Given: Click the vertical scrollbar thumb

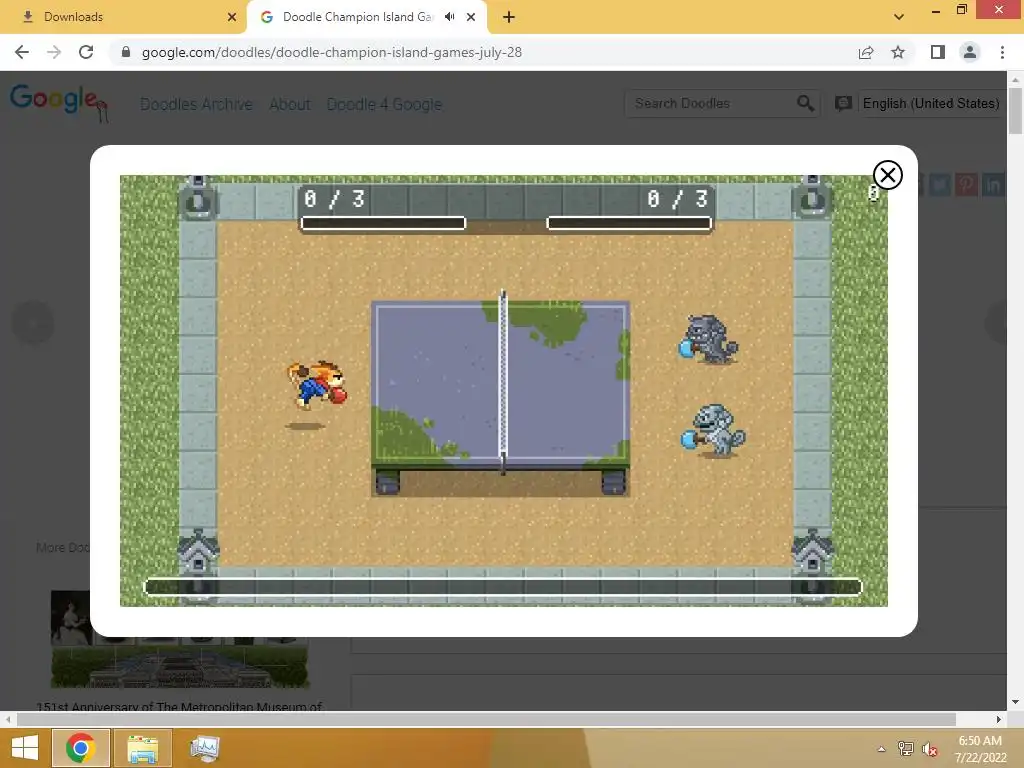Looking at the screenshot, I should click(1015, 110).
